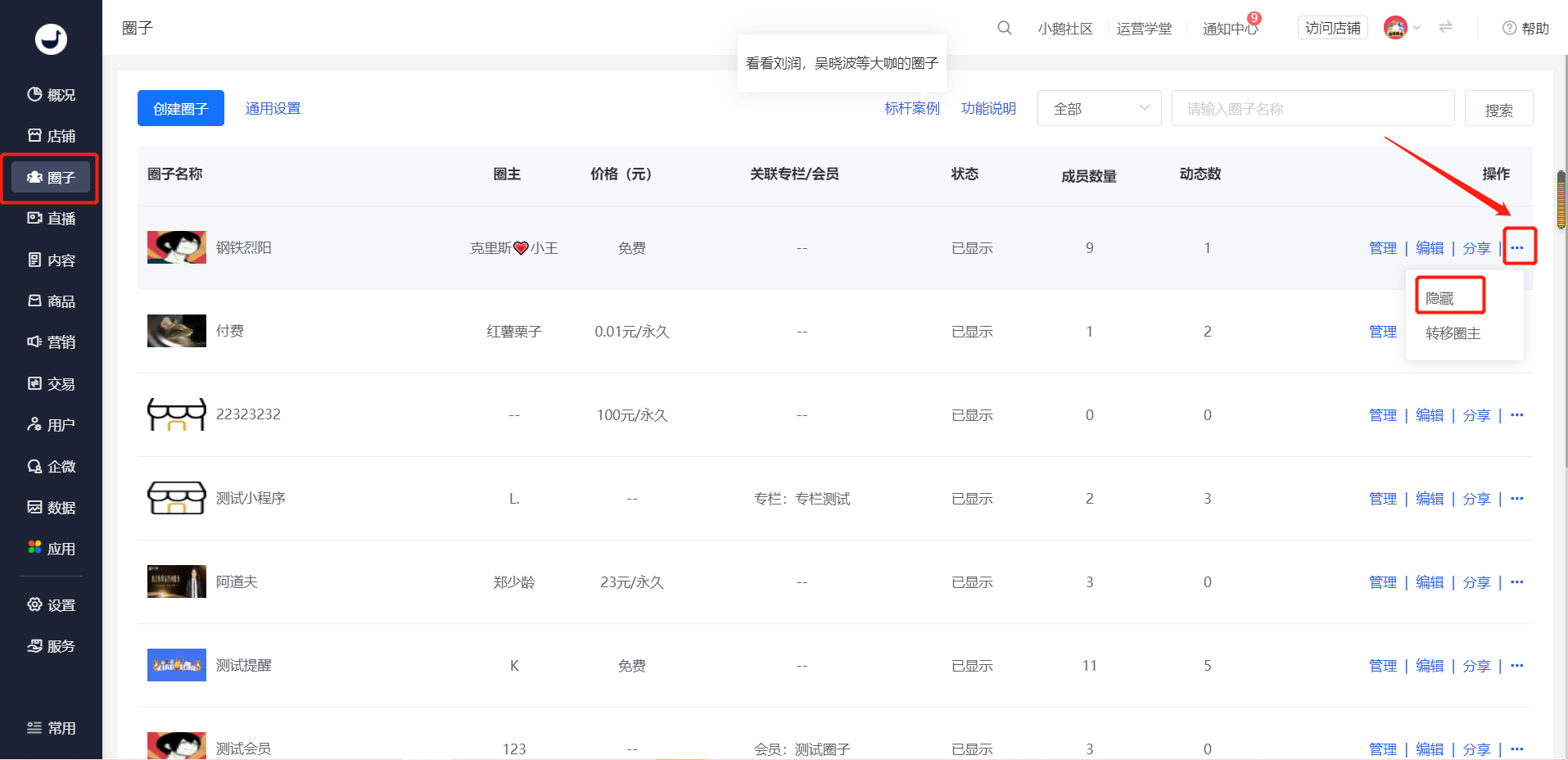Click 分享 for 钢铁烈阳
The width and height of the screenshot is (1568, 760).
(1476, 248)
